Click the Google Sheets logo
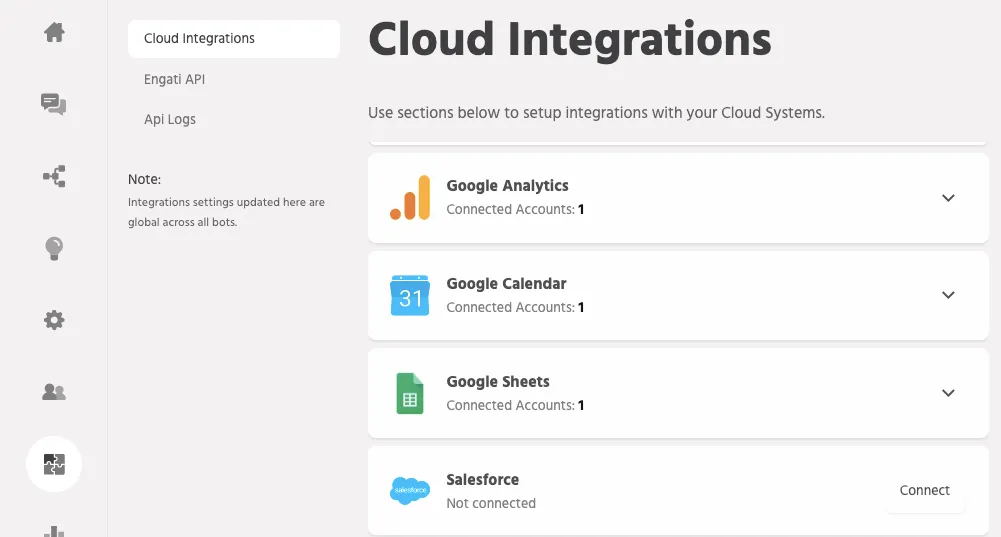 pyautogui.click(x=410, y=393)
